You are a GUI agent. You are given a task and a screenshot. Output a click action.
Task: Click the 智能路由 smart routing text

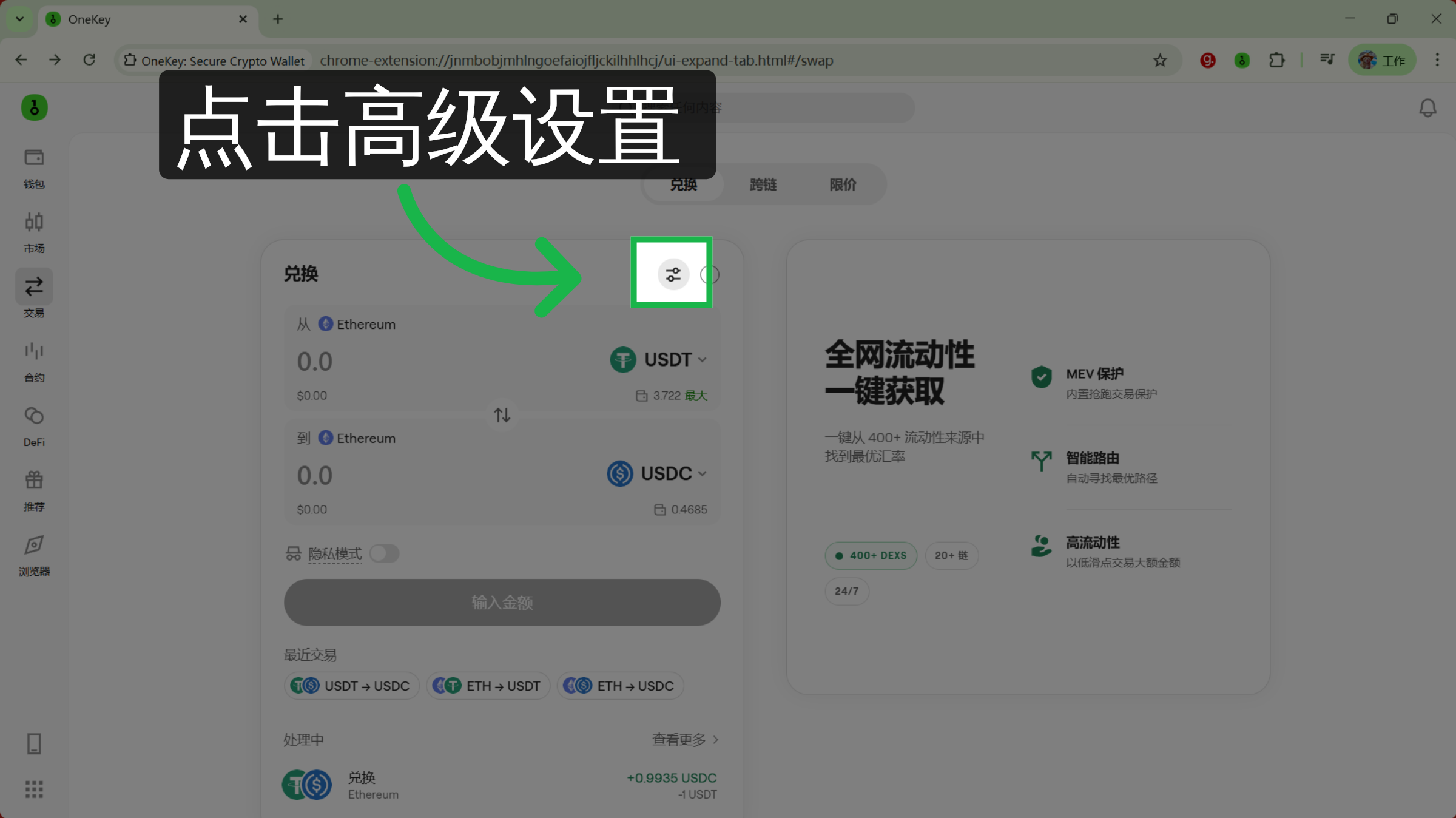(x=1093, y=458)
